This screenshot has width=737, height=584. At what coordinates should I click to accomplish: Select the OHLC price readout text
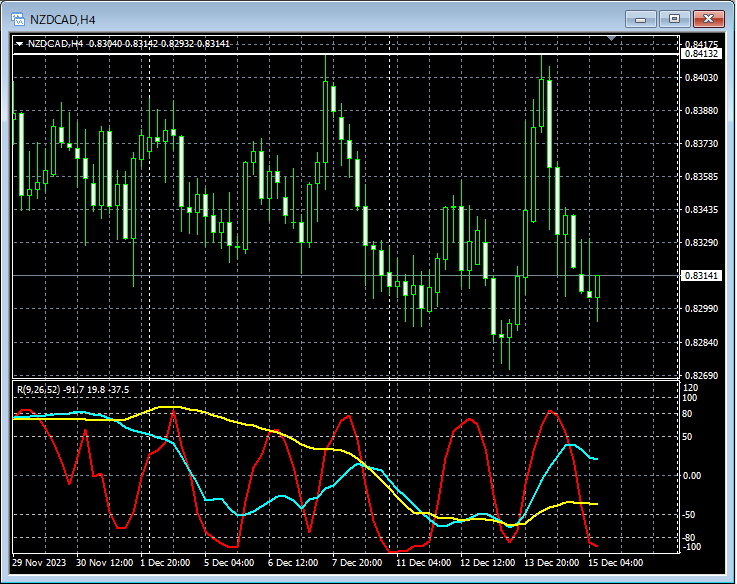pos(159,44)
